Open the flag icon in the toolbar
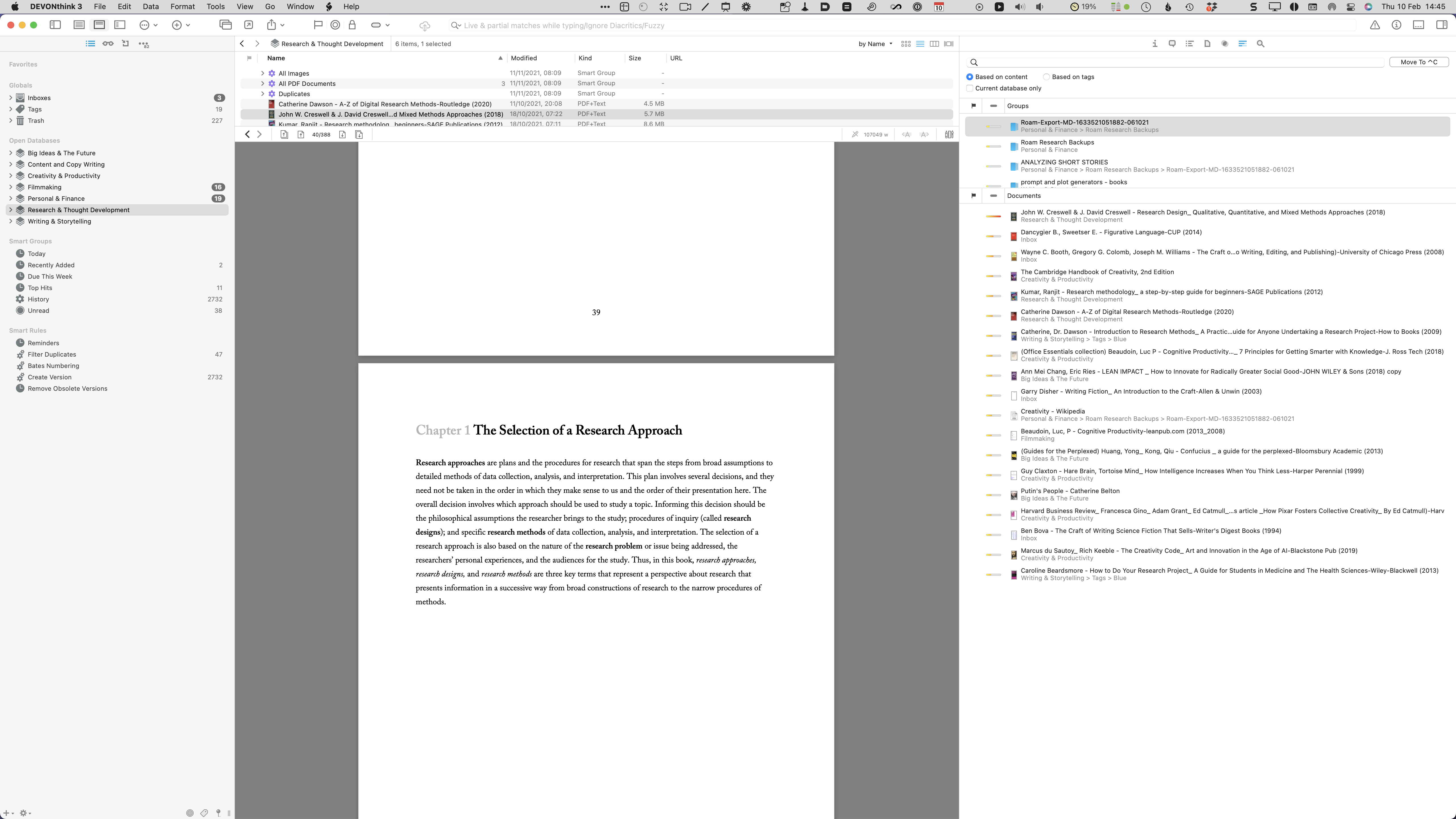 (x=318, y=25)
